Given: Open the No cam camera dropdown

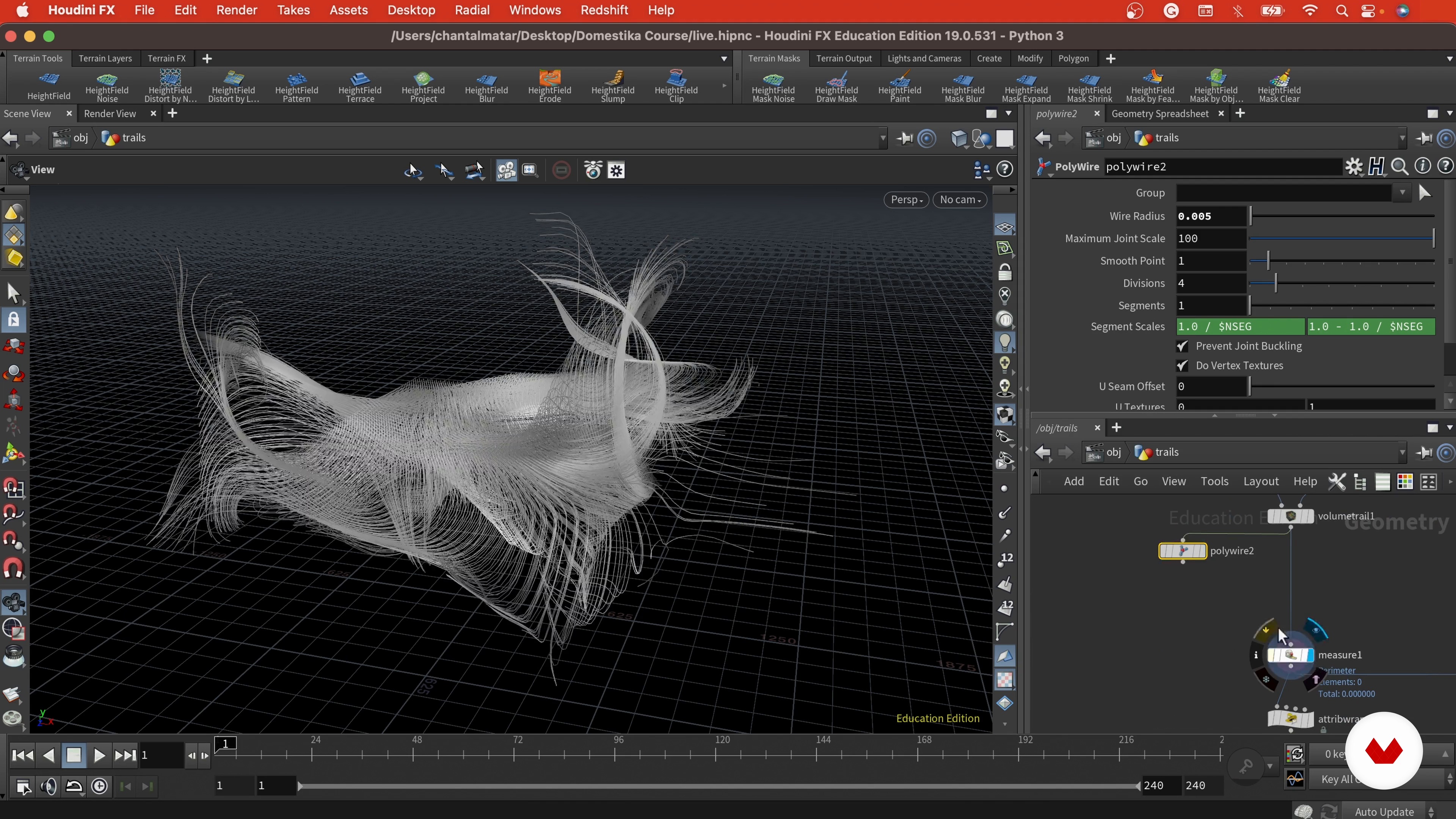Looking at the screenshot, I should pyautogui.click(x=960, y=200).
